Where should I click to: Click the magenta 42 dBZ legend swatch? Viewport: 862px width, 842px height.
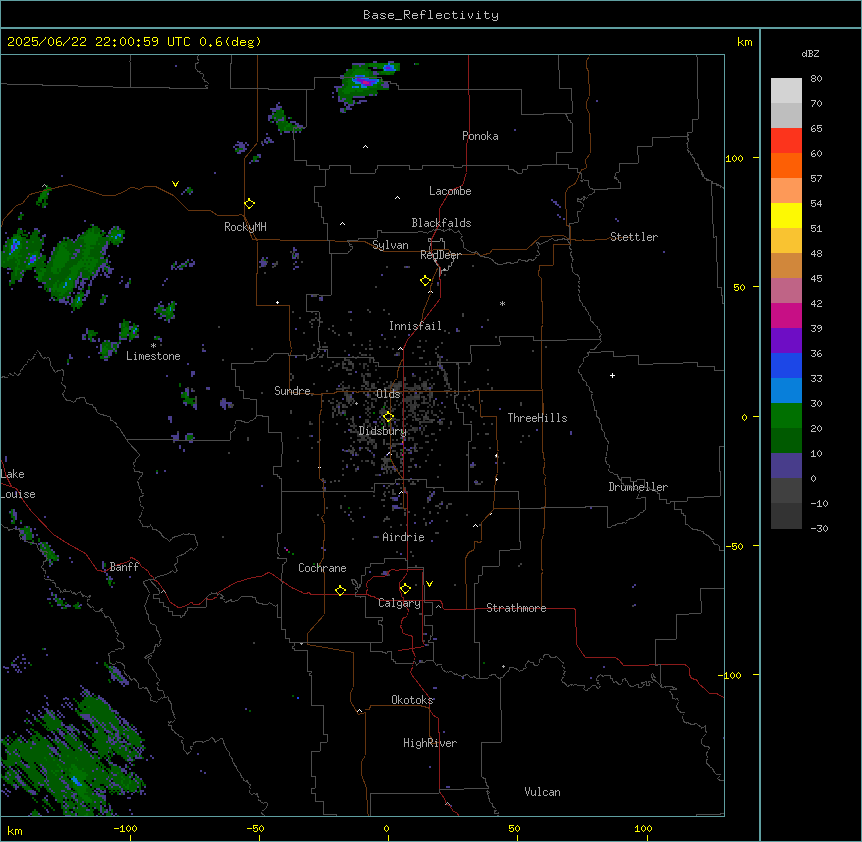pos(786,315)
